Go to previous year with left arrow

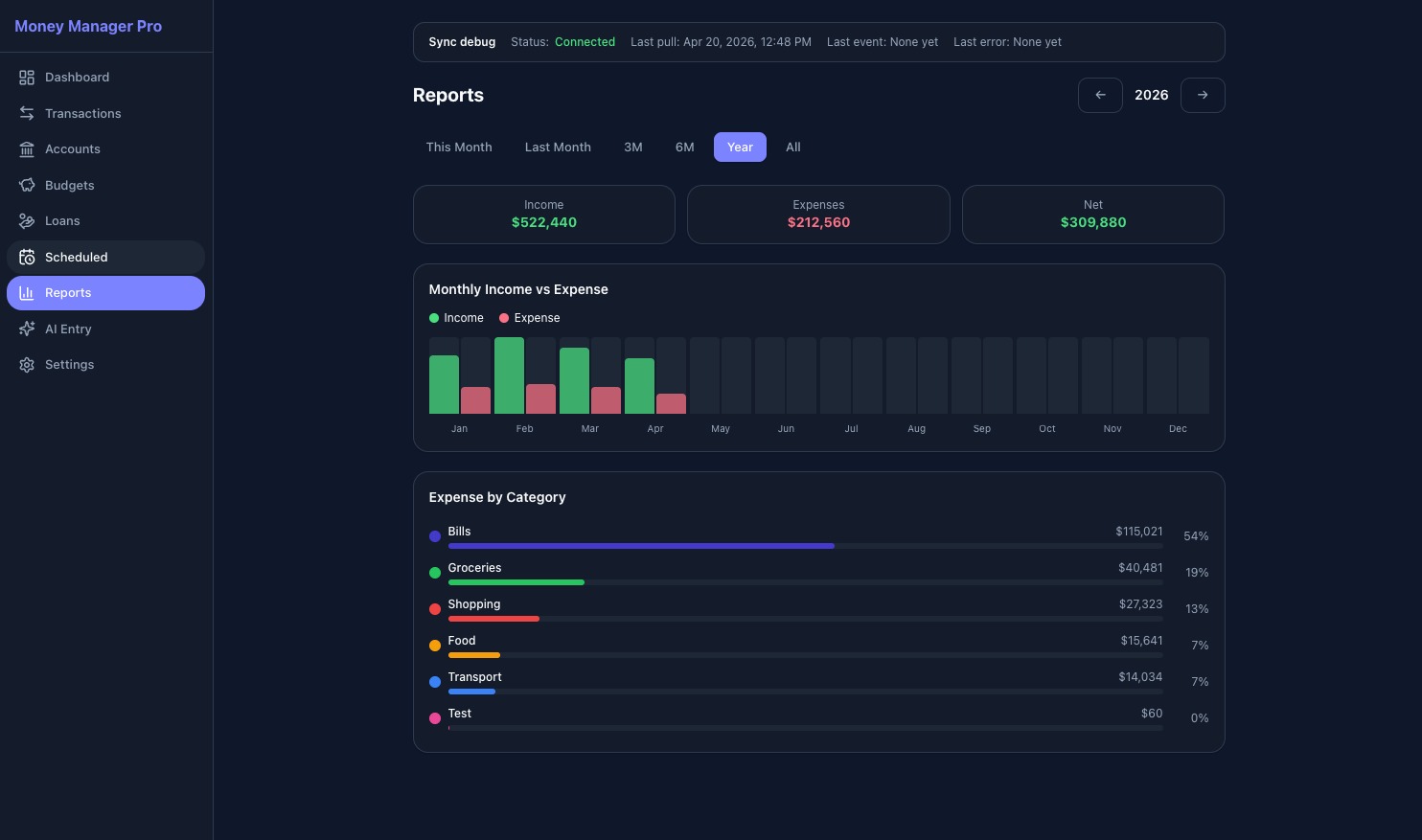point(1100,95)
